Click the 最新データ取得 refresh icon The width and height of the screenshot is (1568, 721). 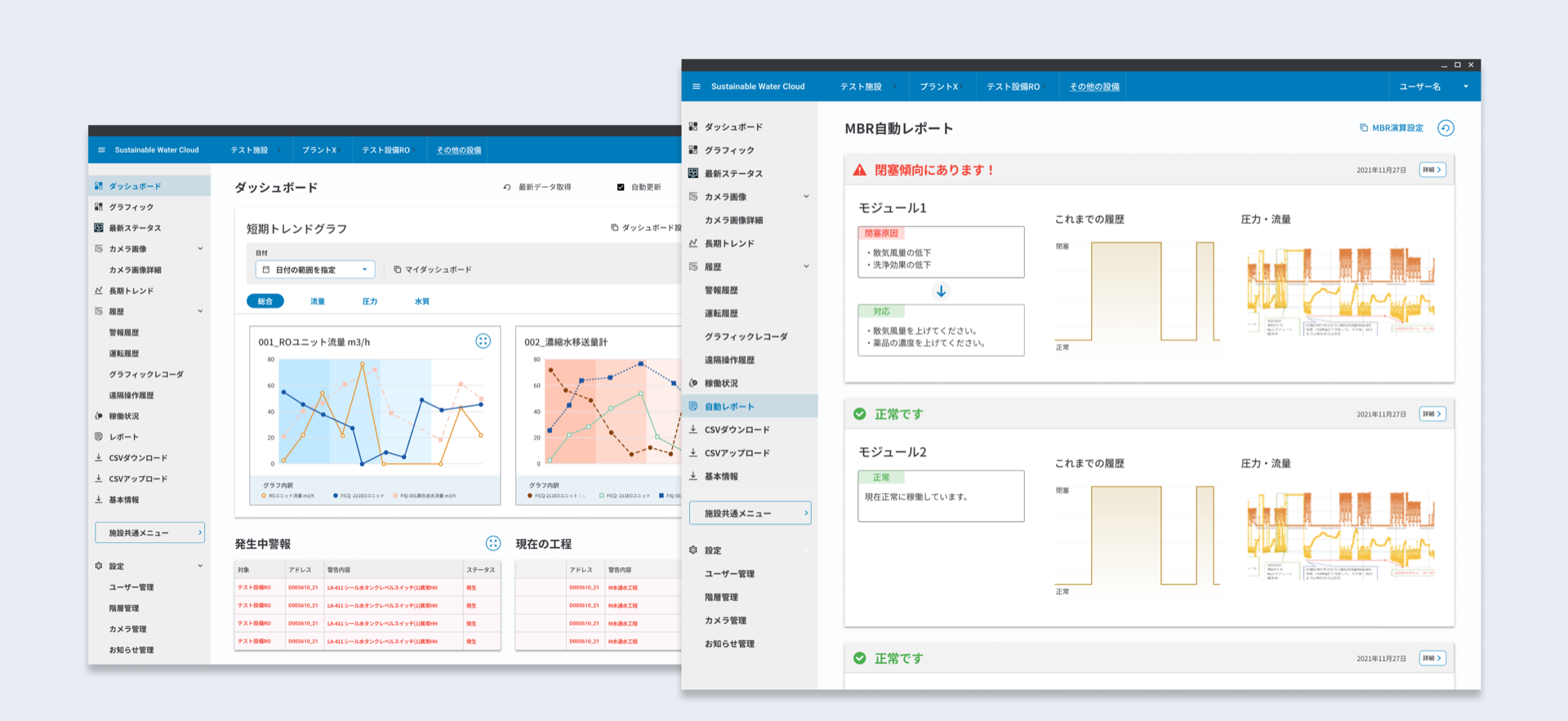(x=507, y=187)
